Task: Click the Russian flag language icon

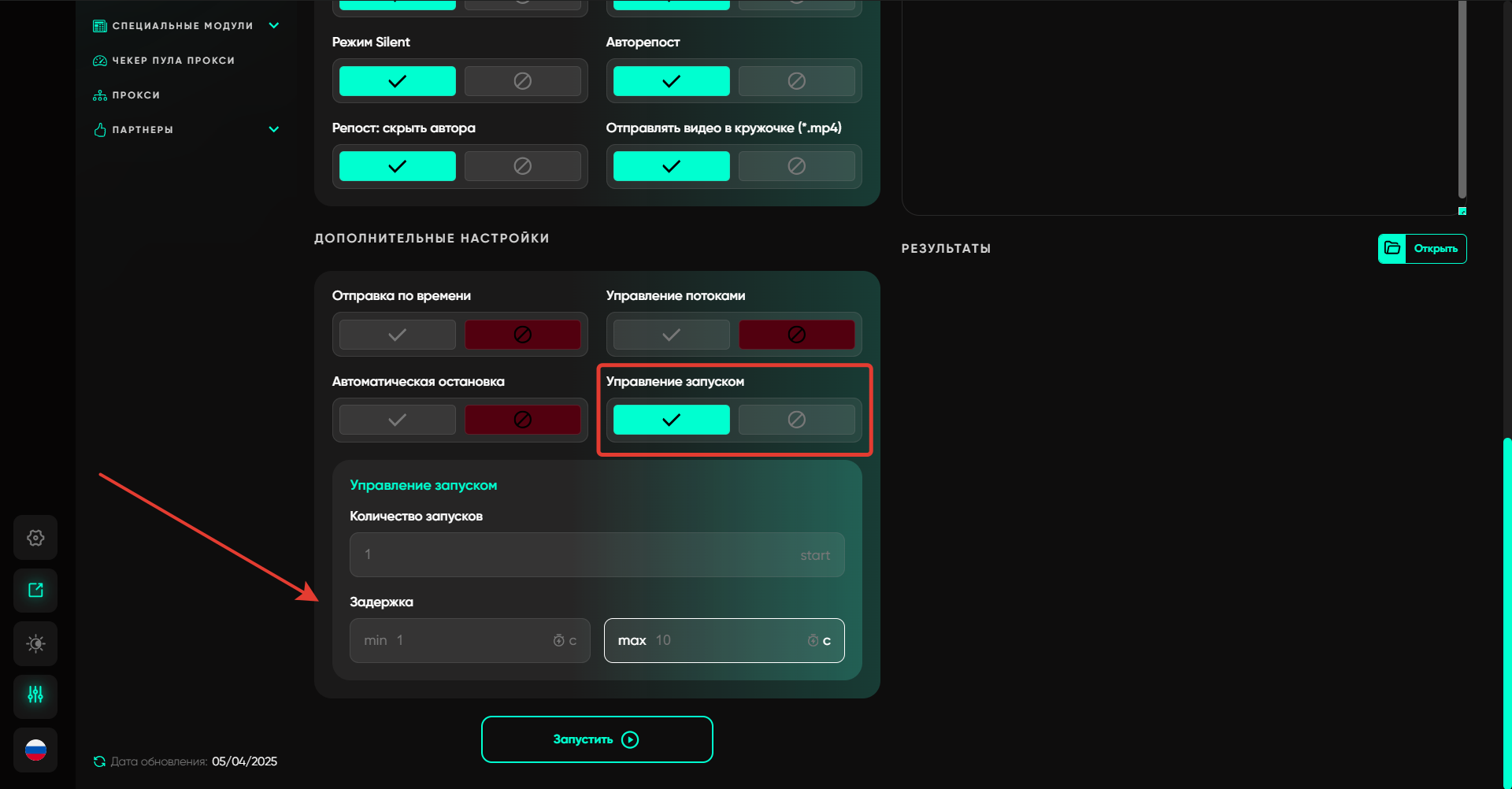Action: point(35,750)
